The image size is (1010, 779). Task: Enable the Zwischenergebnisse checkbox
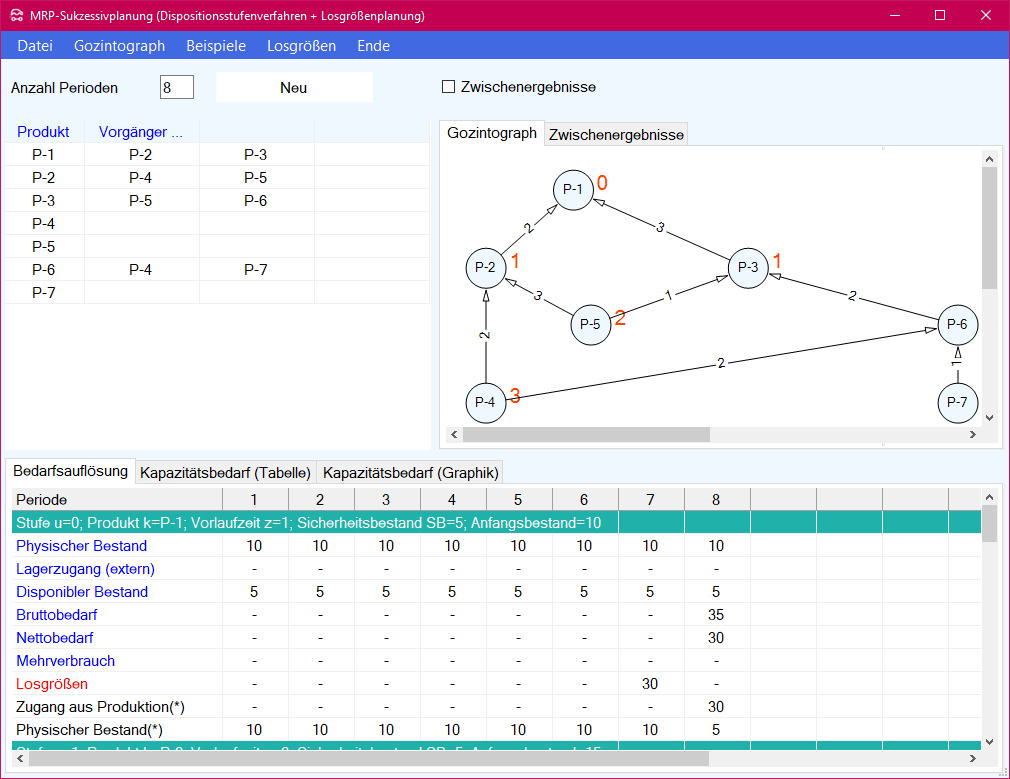[x=449, y=87]
